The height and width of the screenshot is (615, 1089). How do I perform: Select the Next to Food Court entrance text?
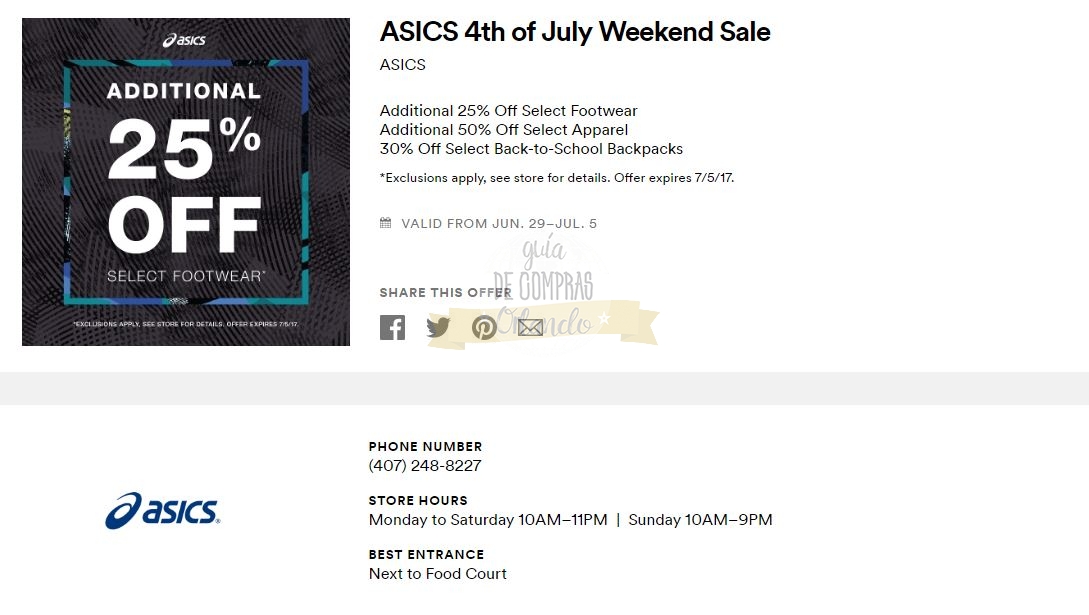click(x=437, y=574)
